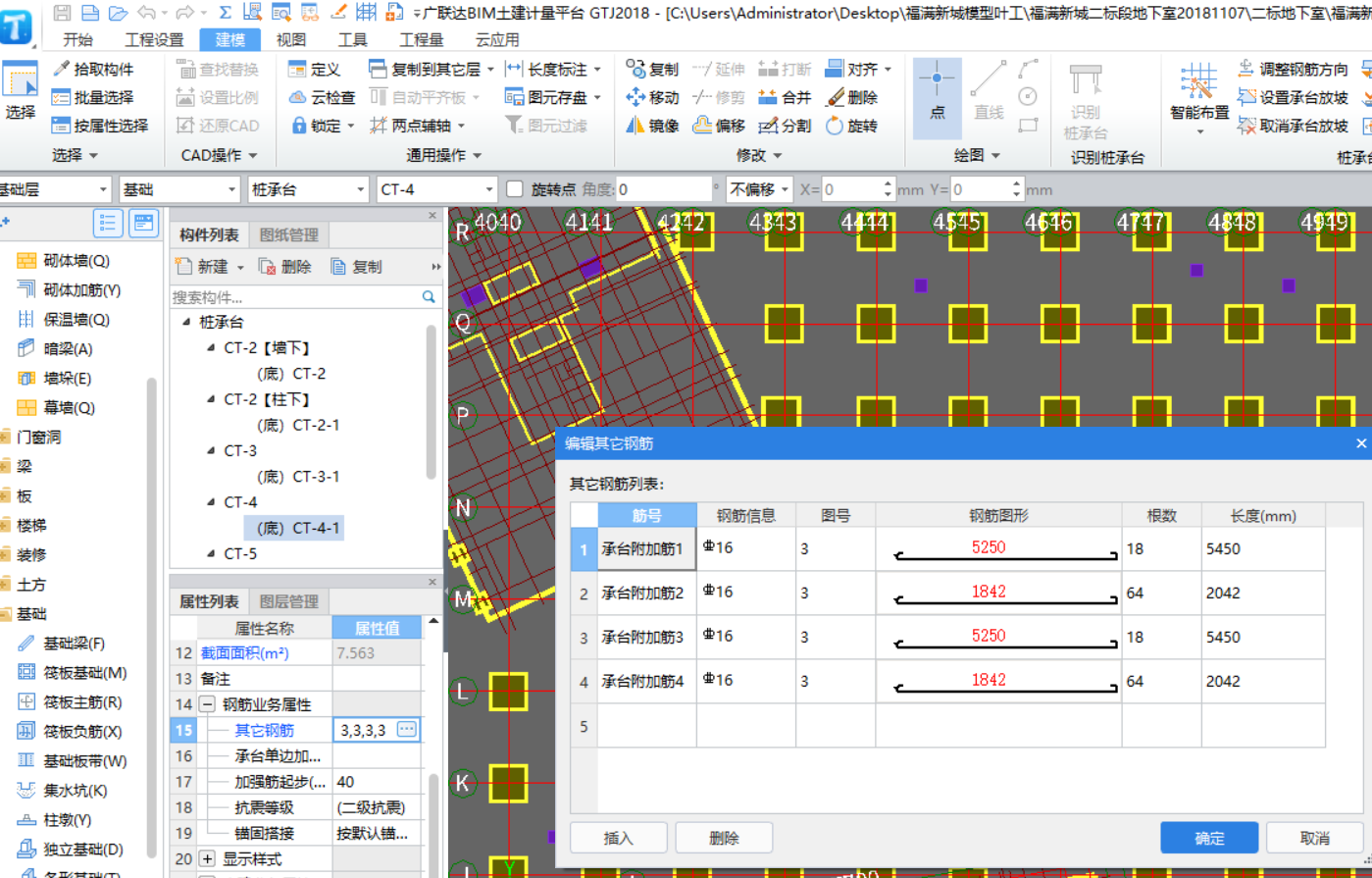Click 确定 in the rebar dialog
This screenshot has height=878, width=1372.
(1209, 838)
